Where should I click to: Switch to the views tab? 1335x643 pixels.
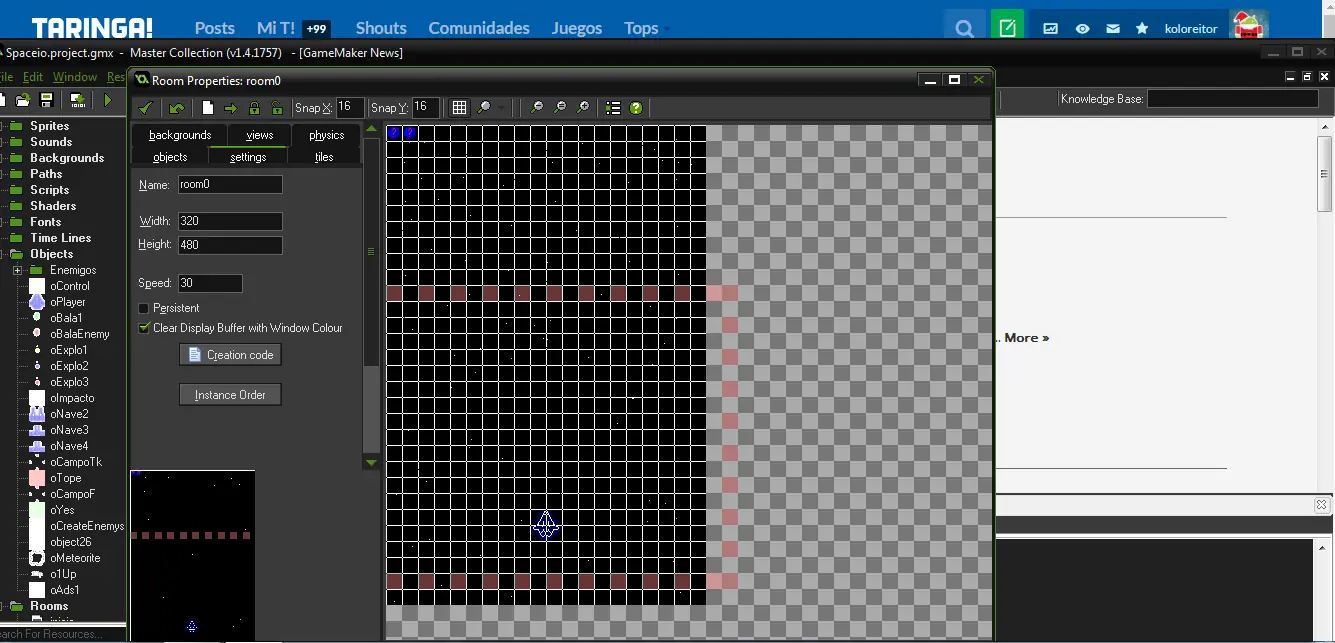[x=259, y=135]
